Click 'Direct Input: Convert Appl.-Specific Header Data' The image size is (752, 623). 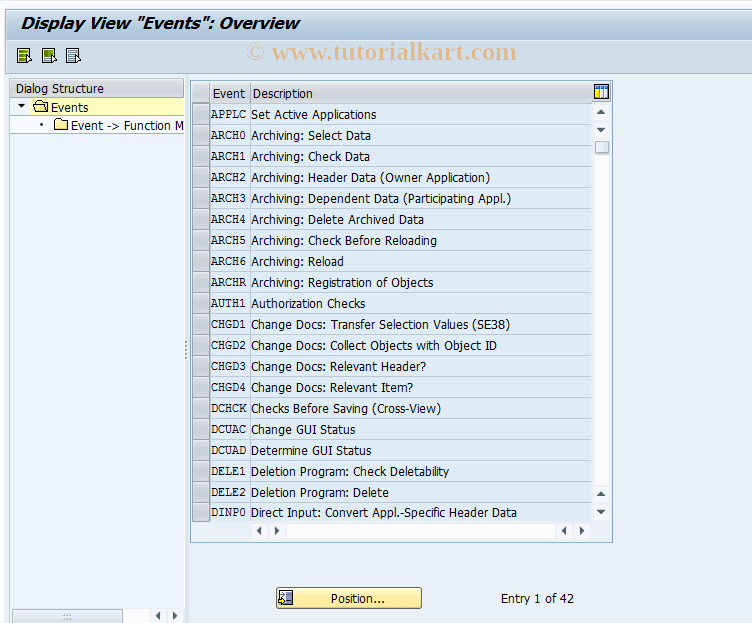click(x=421, y=512)
